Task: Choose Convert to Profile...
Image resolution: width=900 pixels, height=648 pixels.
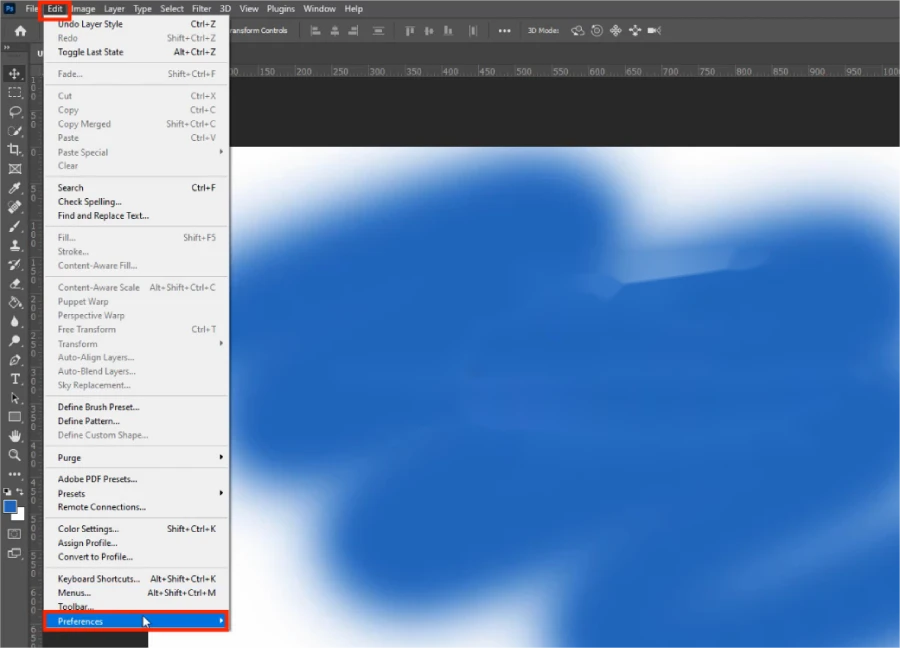Action: 137,557
